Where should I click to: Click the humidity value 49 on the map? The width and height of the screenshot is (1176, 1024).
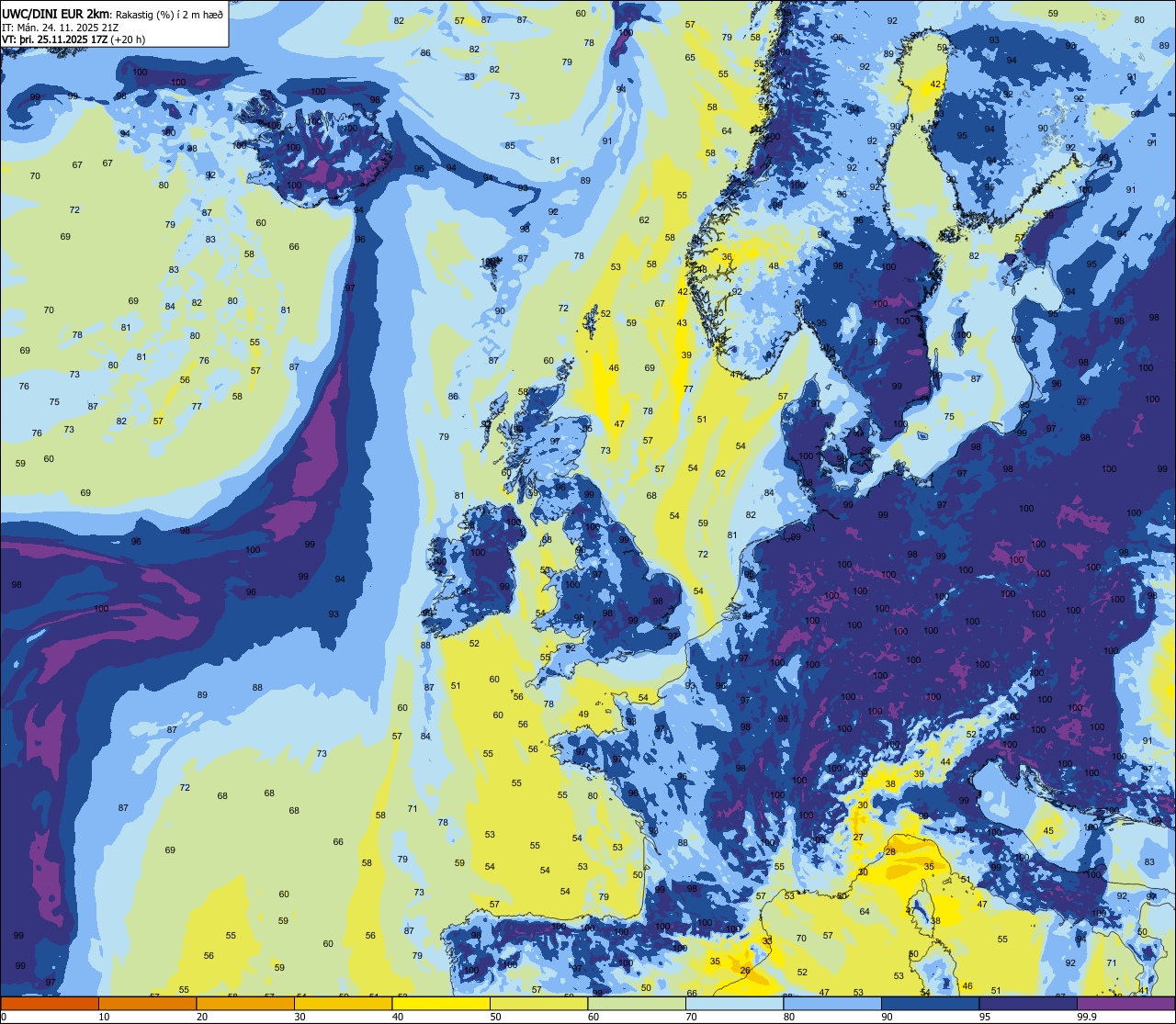tap(583, 714)
